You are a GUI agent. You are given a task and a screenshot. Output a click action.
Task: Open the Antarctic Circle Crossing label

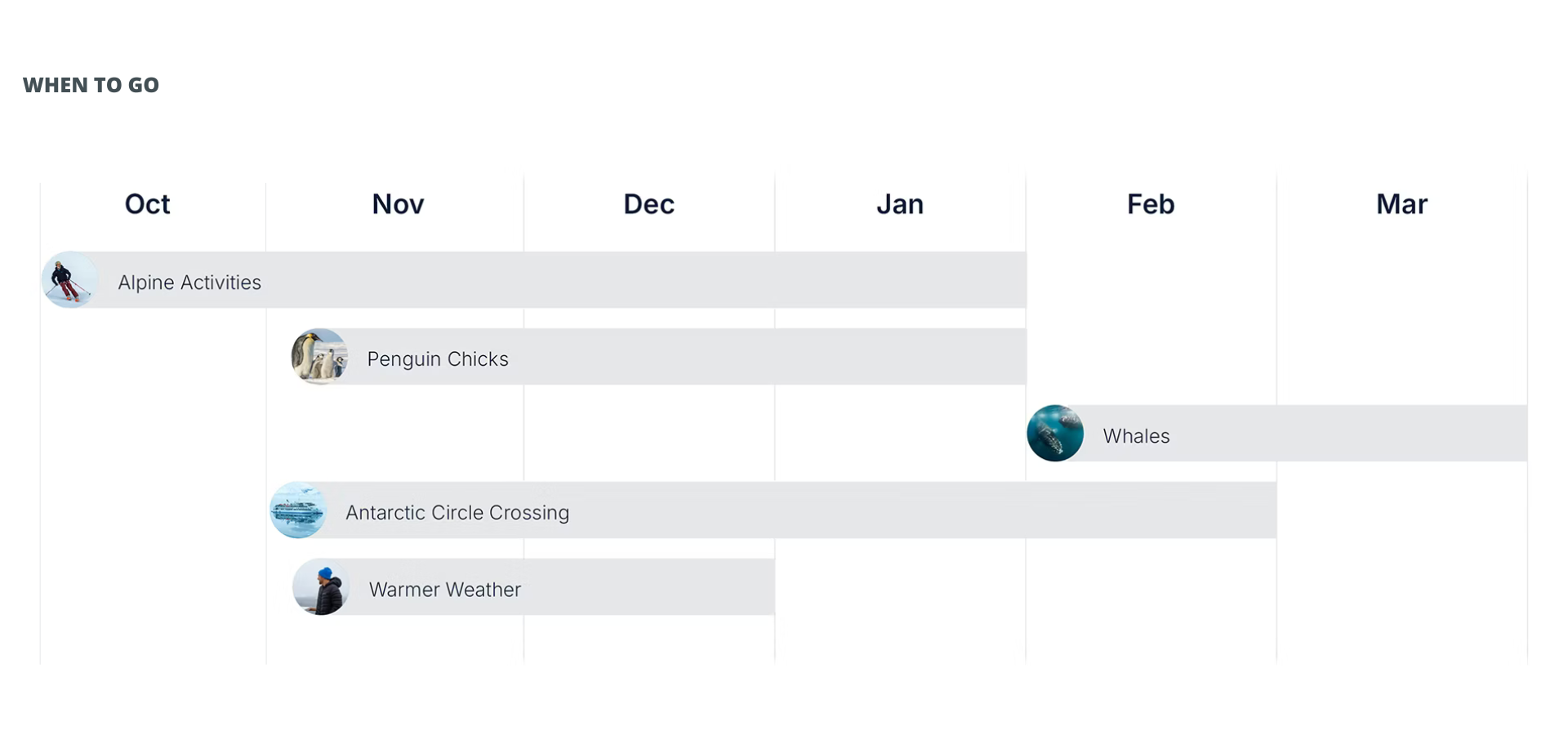(457, 513)
